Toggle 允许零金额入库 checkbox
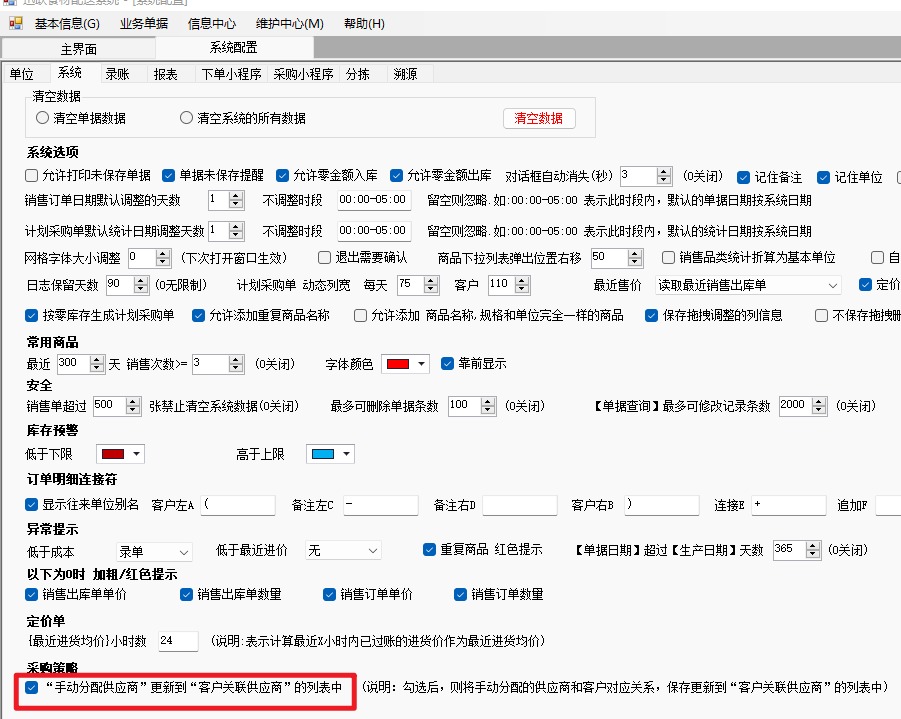The height and width of the screenshot is (719, 901). click(282, 175)
